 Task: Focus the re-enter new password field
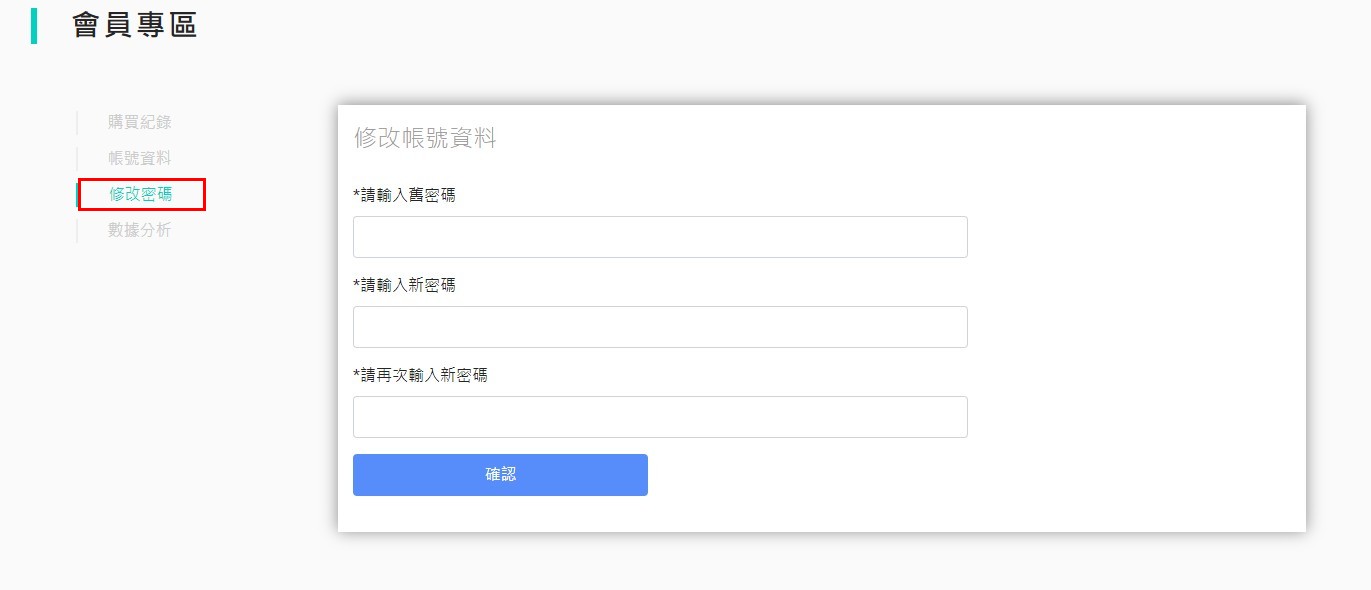coord(660,417)
